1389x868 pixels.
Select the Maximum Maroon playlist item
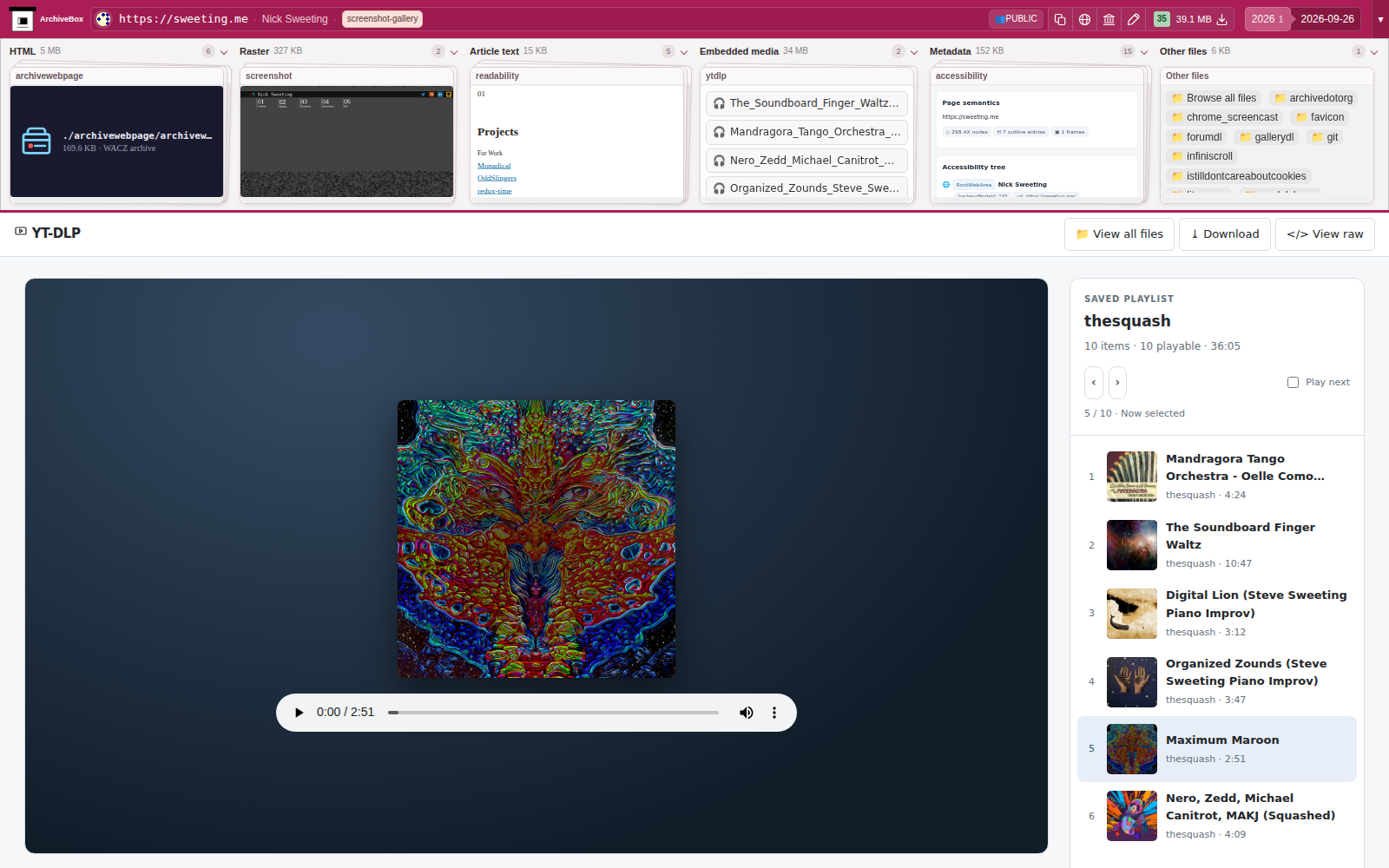pos(1217,749)
